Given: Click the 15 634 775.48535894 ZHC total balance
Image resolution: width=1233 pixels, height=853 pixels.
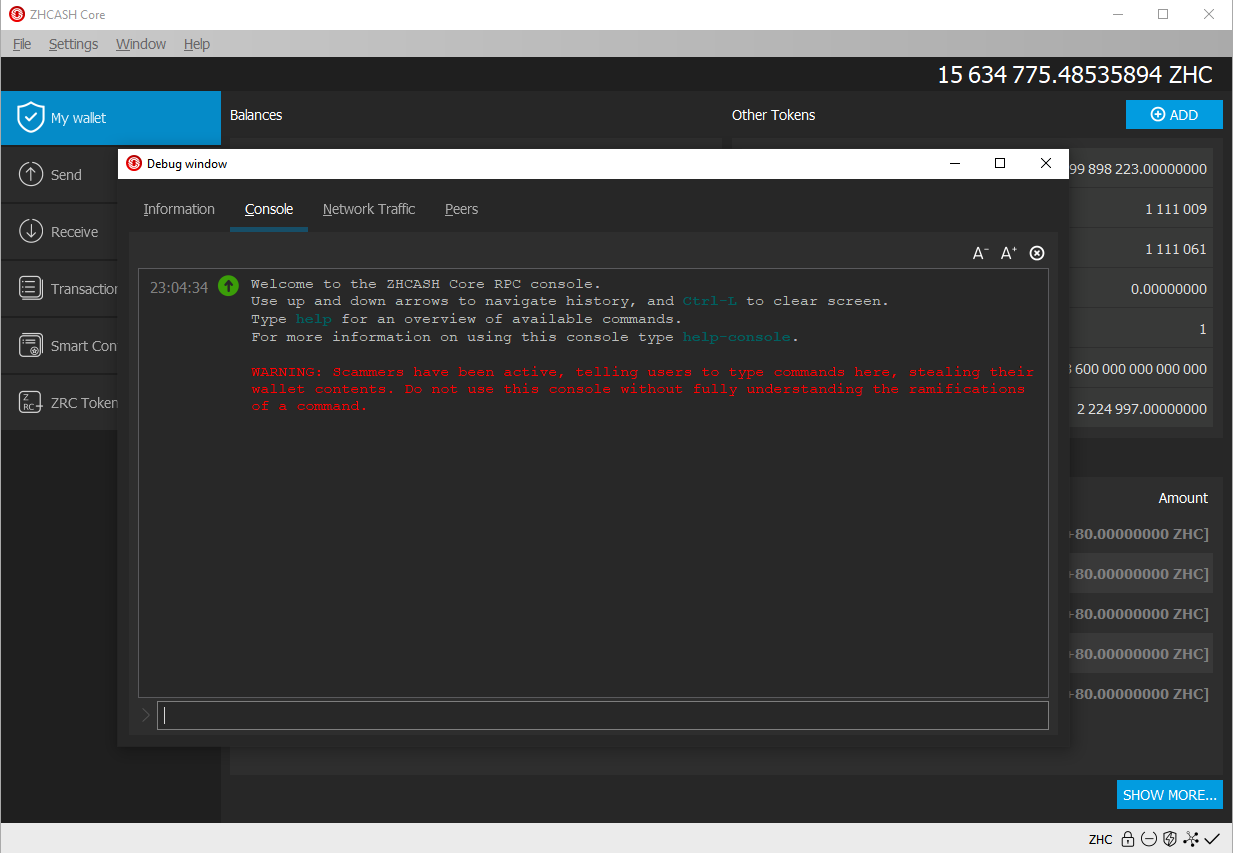Looking at the screenshot, I should tap(1075, 75).
